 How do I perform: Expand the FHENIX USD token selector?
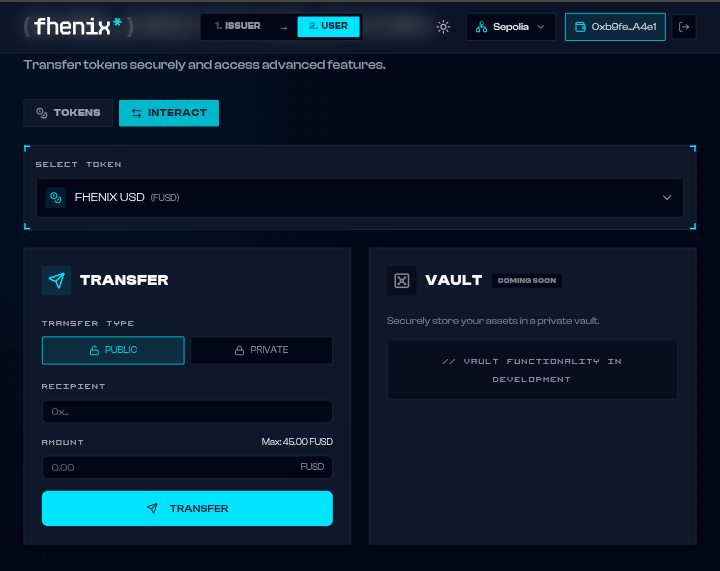click(360, 198)
